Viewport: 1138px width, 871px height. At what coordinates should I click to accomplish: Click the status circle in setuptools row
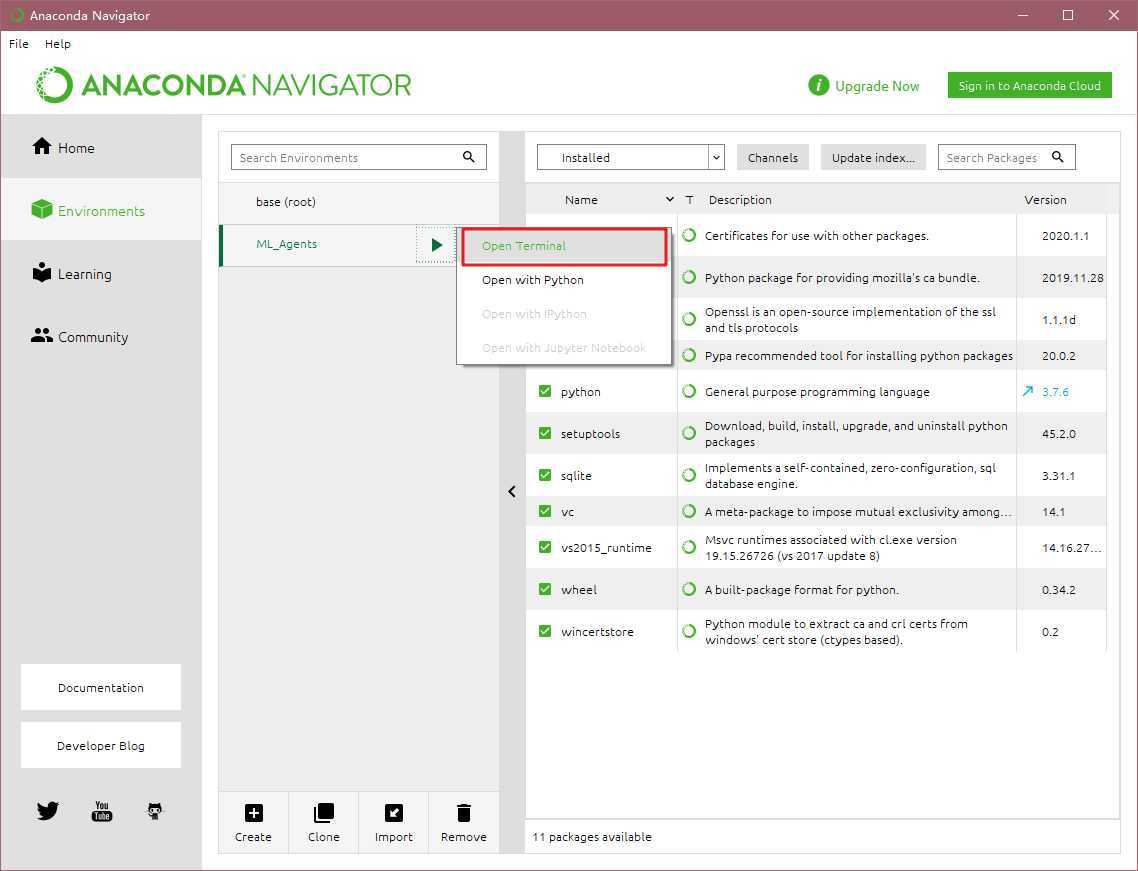click(x=689, y=433)
